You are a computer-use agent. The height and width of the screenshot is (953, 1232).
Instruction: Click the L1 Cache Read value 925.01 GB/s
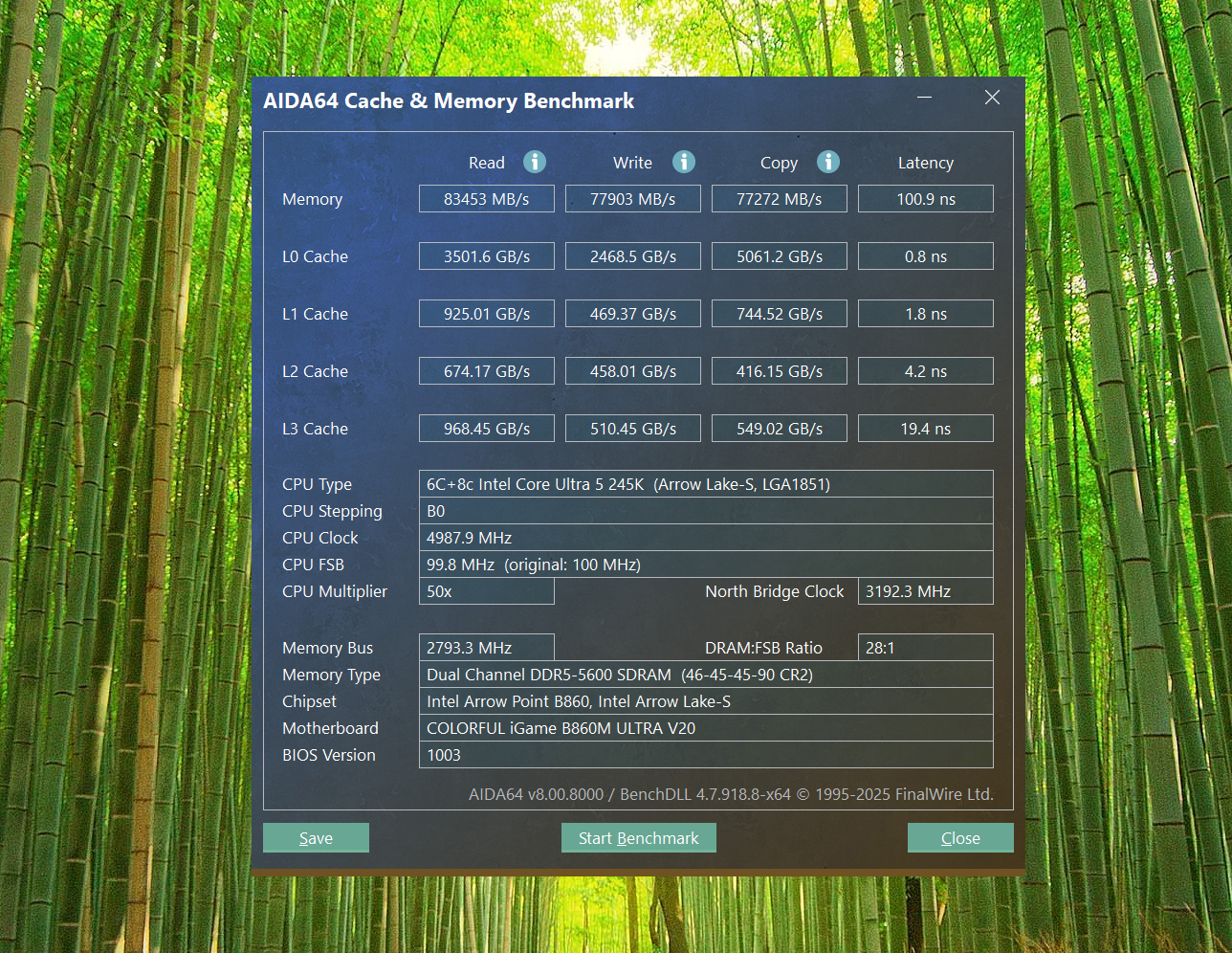click(487, 314)
